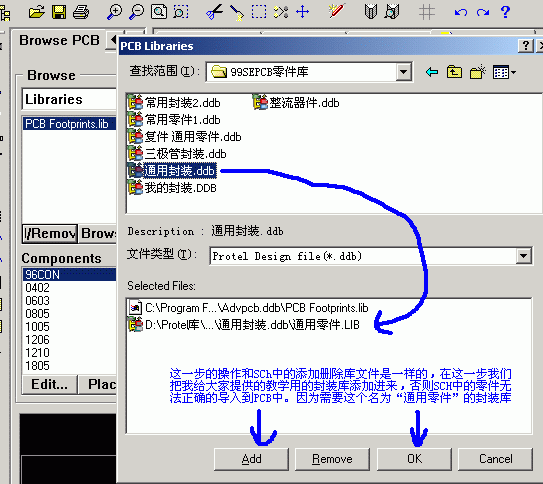Screen dimensions: 543x484
Task: Click the print toolbar icon
Action: 81,12
